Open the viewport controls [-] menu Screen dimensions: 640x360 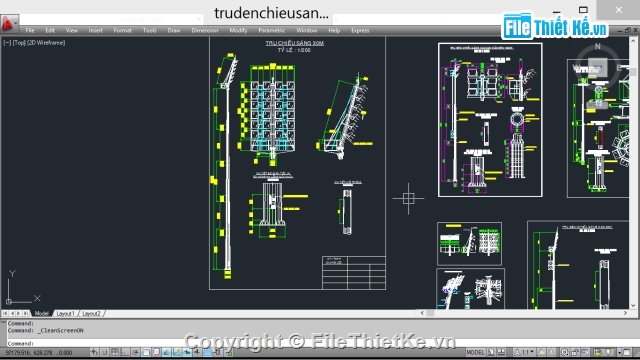tap(7, 42)
